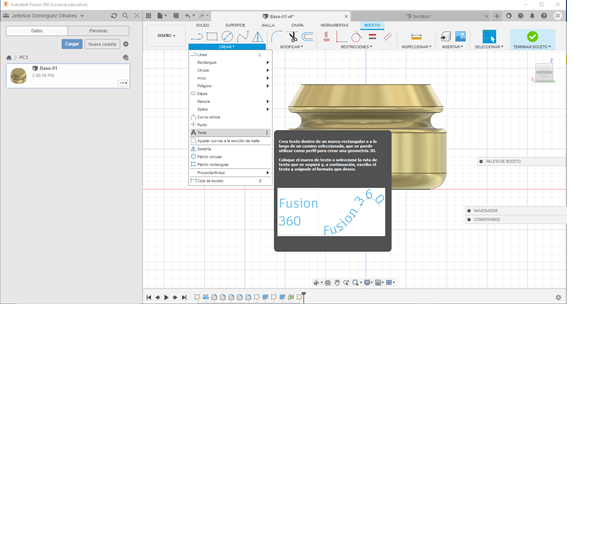Apply the Parallel constraint icon
Viewport: 614px width, 542px height.
387,37
